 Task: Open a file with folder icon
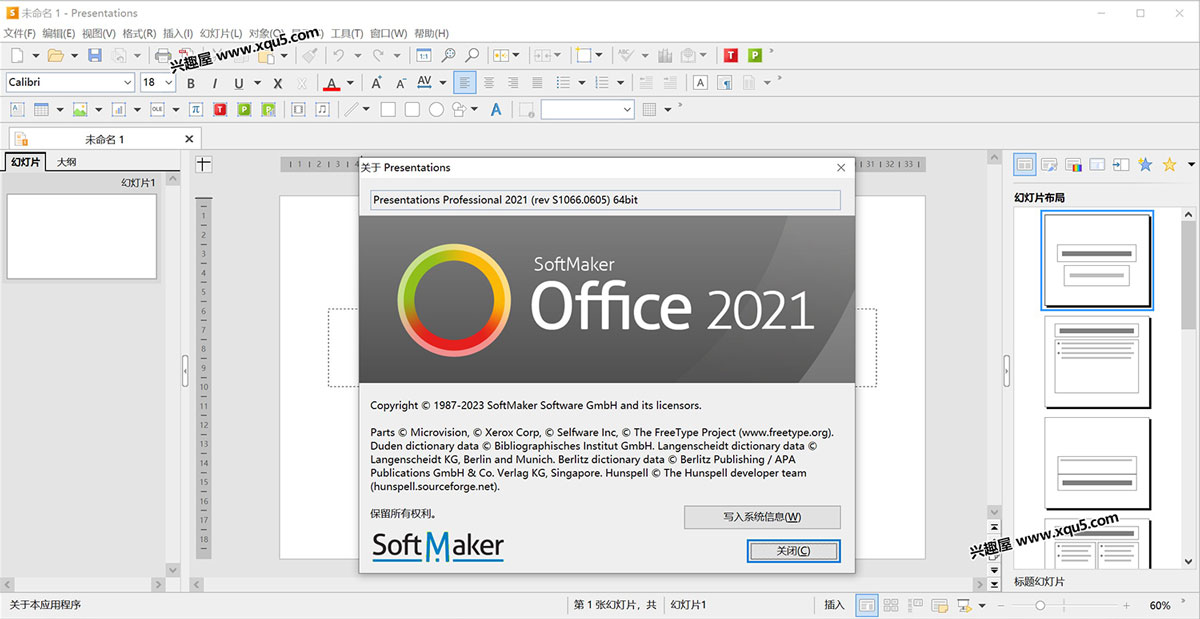click(55, 56)
